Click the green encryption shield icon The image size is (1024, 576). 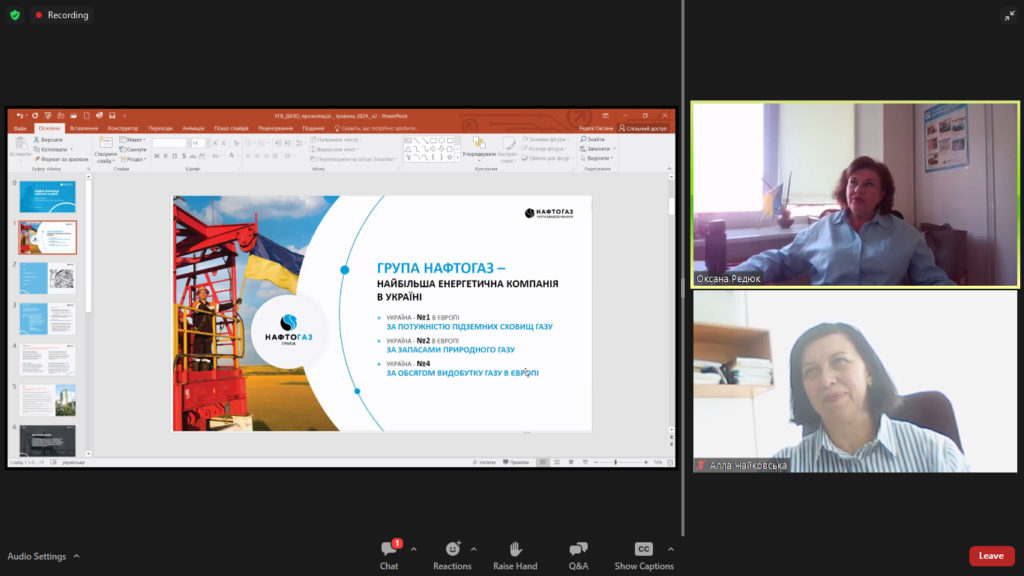pyautogui.click(x=14, y=15)
